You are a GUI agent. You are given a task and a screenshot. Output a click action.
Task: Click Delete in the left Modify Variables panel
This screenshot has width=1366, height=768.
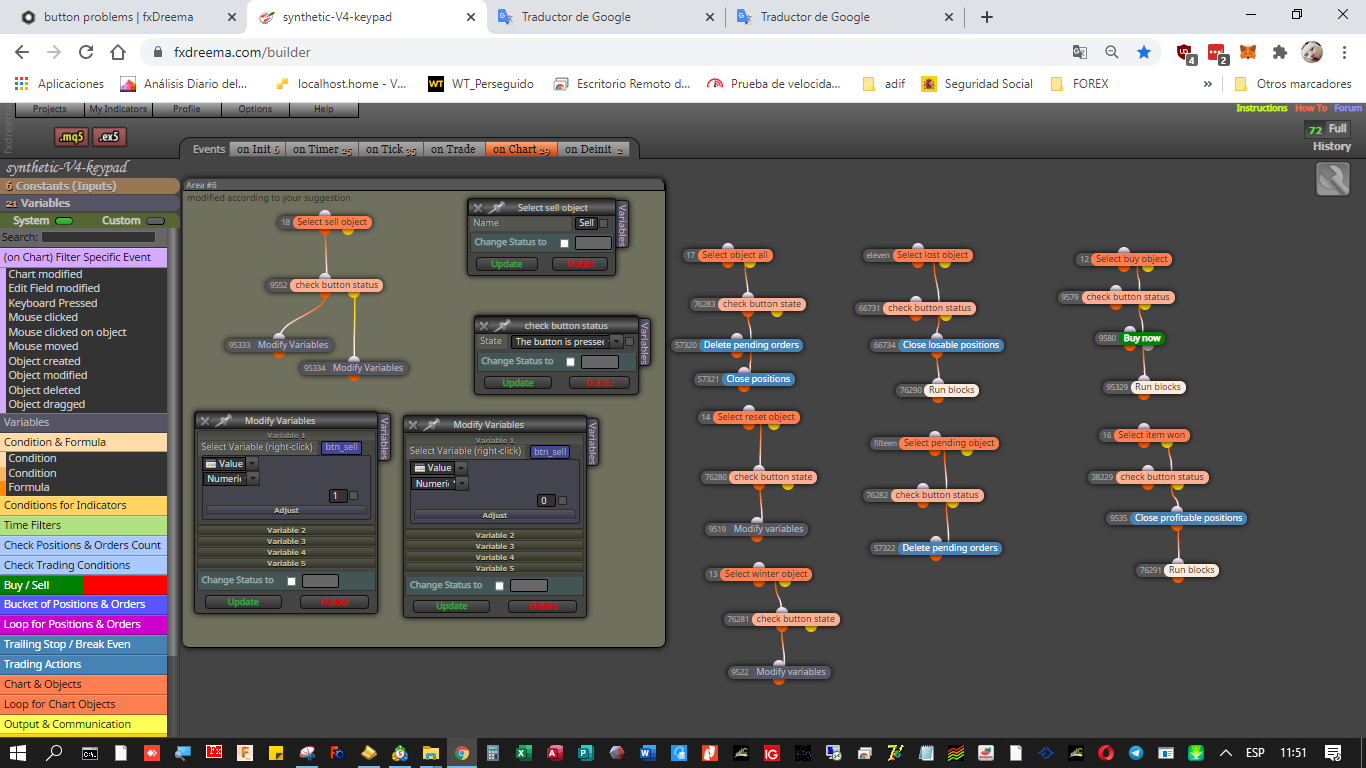(334, 602)
